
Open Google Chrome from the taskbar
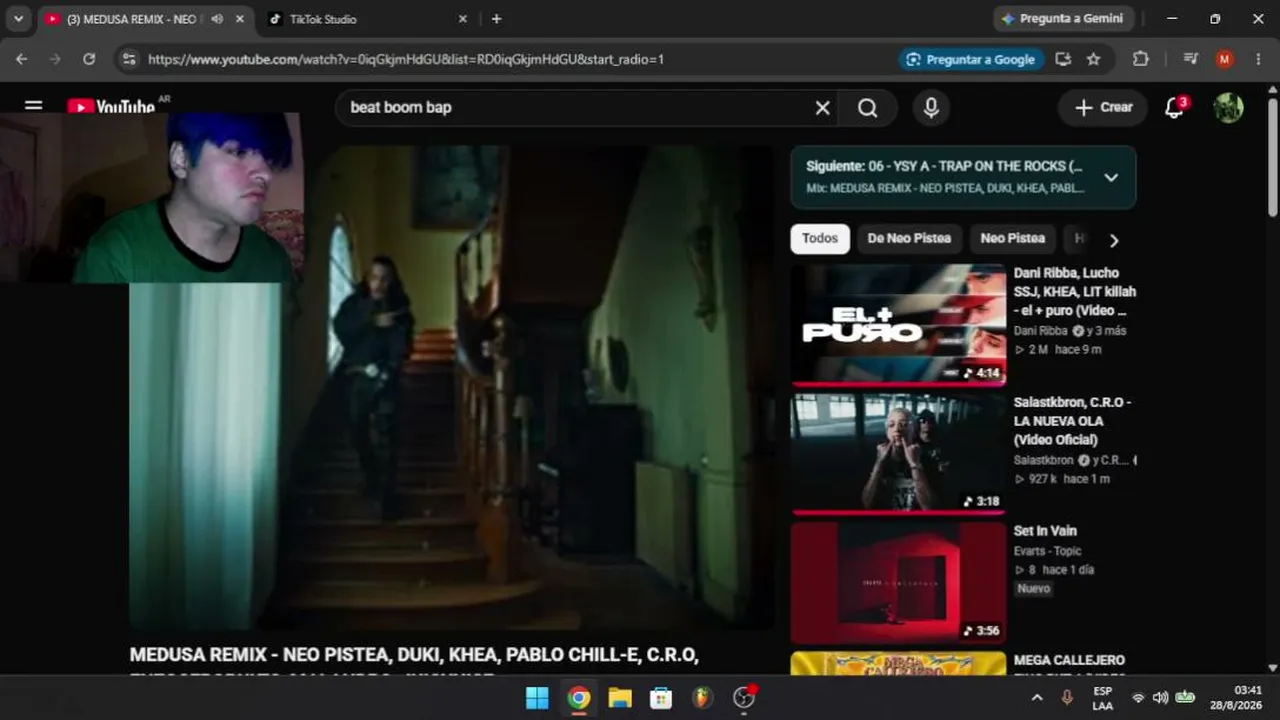click(x=579, y=698)
